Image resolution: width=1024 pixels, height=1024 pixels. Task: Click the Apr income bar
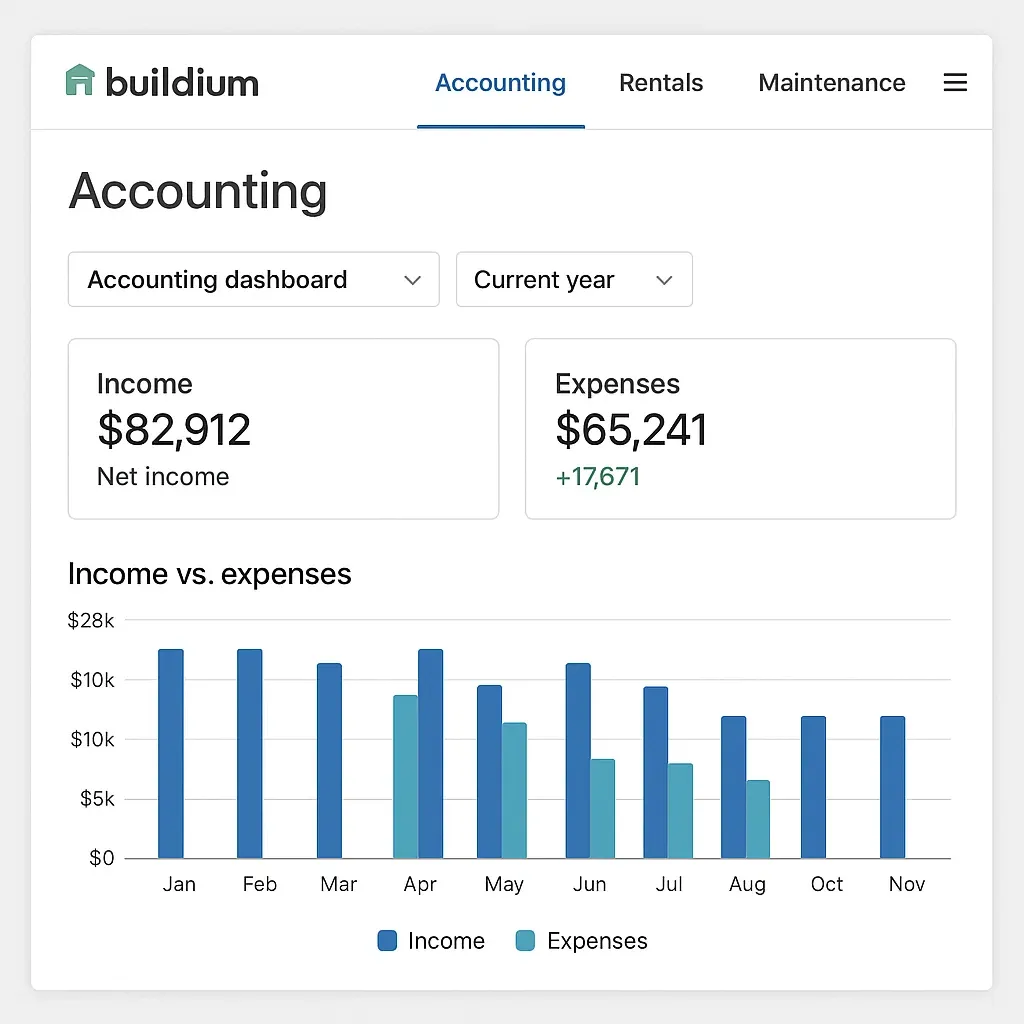click(x=430, y=754)
